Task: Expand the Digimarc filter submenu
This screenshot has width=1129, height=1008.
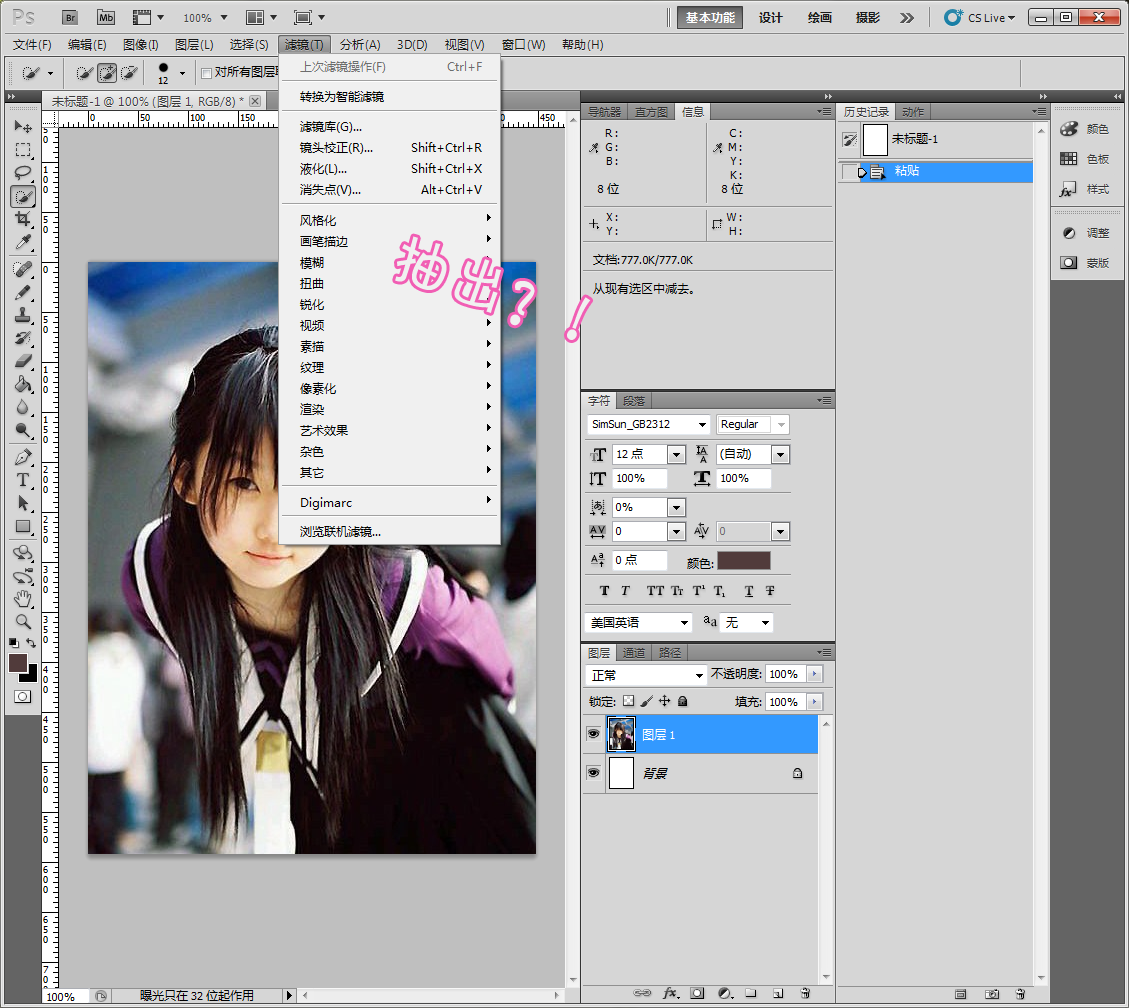Action: point(390,503)
